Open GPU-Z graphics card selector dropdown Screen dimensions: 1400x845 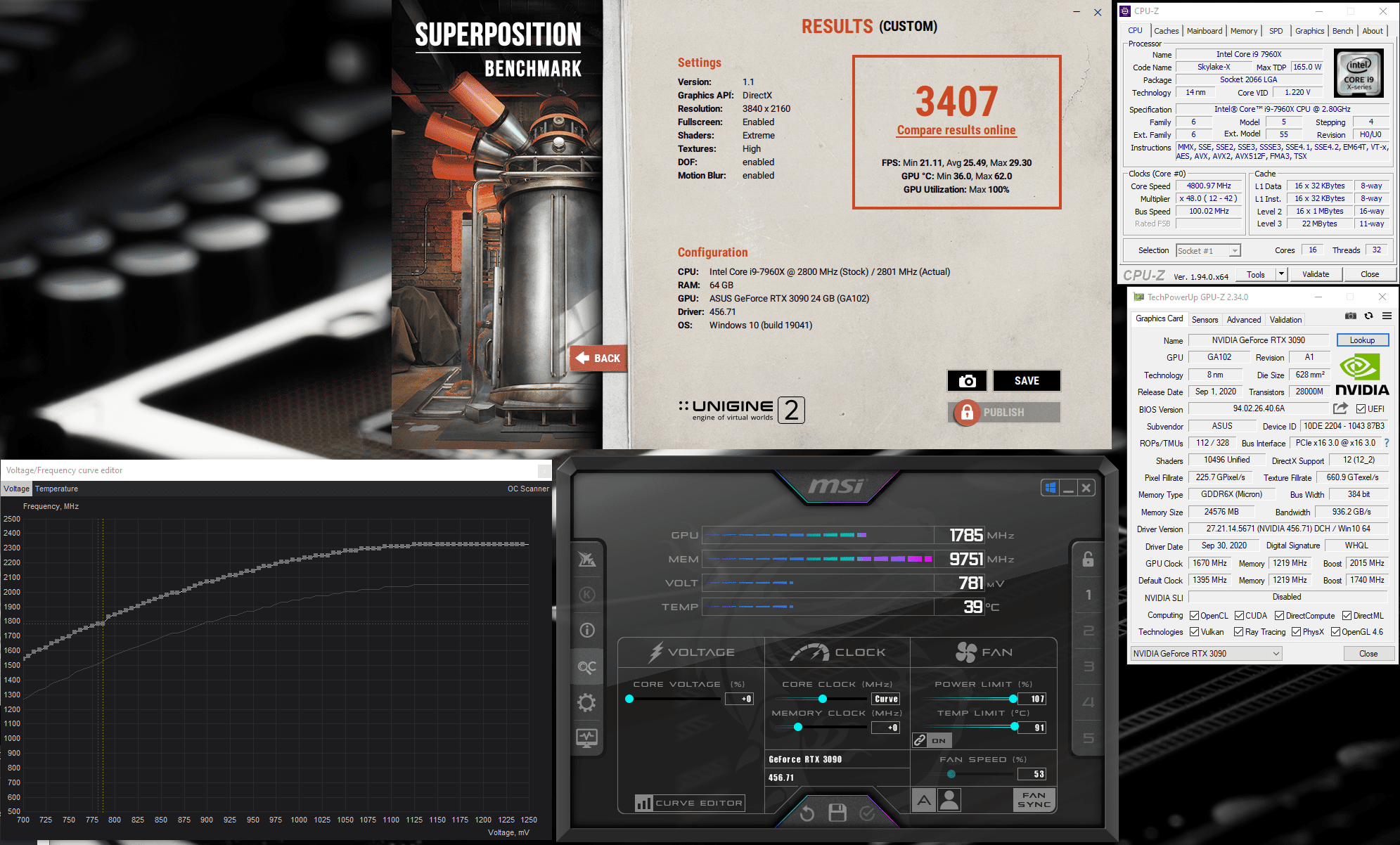[1206, 653]
